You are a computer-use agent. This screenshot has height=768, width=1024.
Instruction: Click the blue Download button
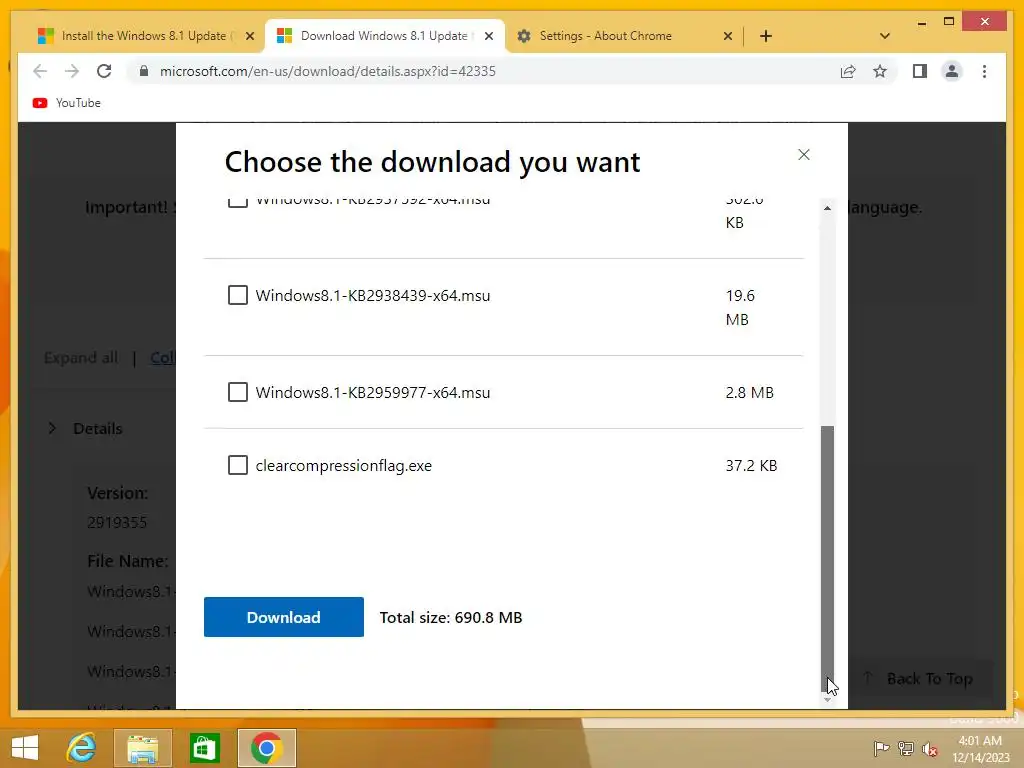click(283, 617)
